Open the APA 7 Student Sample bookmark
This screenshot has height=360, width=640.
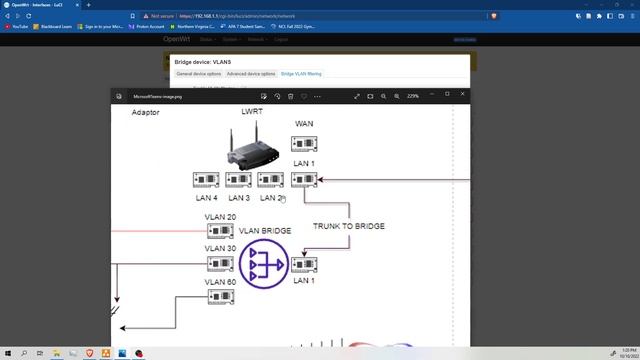pos(243,27)
